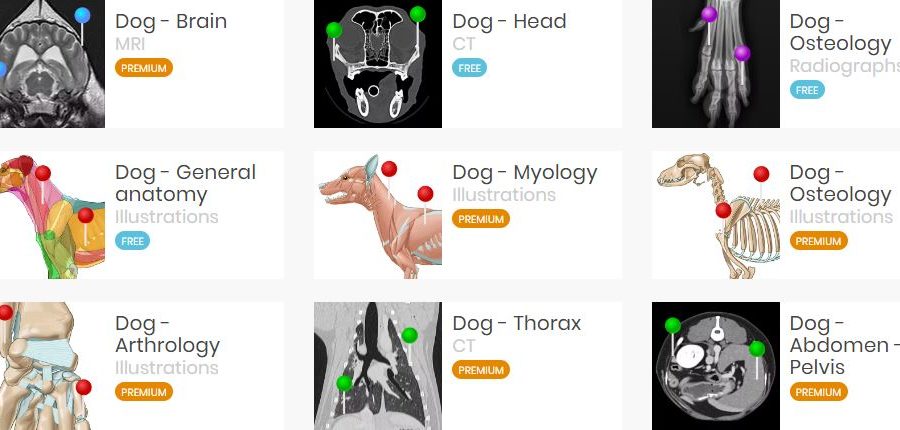900x430 pixels.
Task: Select the Dog - General anatomy illustration image
Action: point(52,215)
